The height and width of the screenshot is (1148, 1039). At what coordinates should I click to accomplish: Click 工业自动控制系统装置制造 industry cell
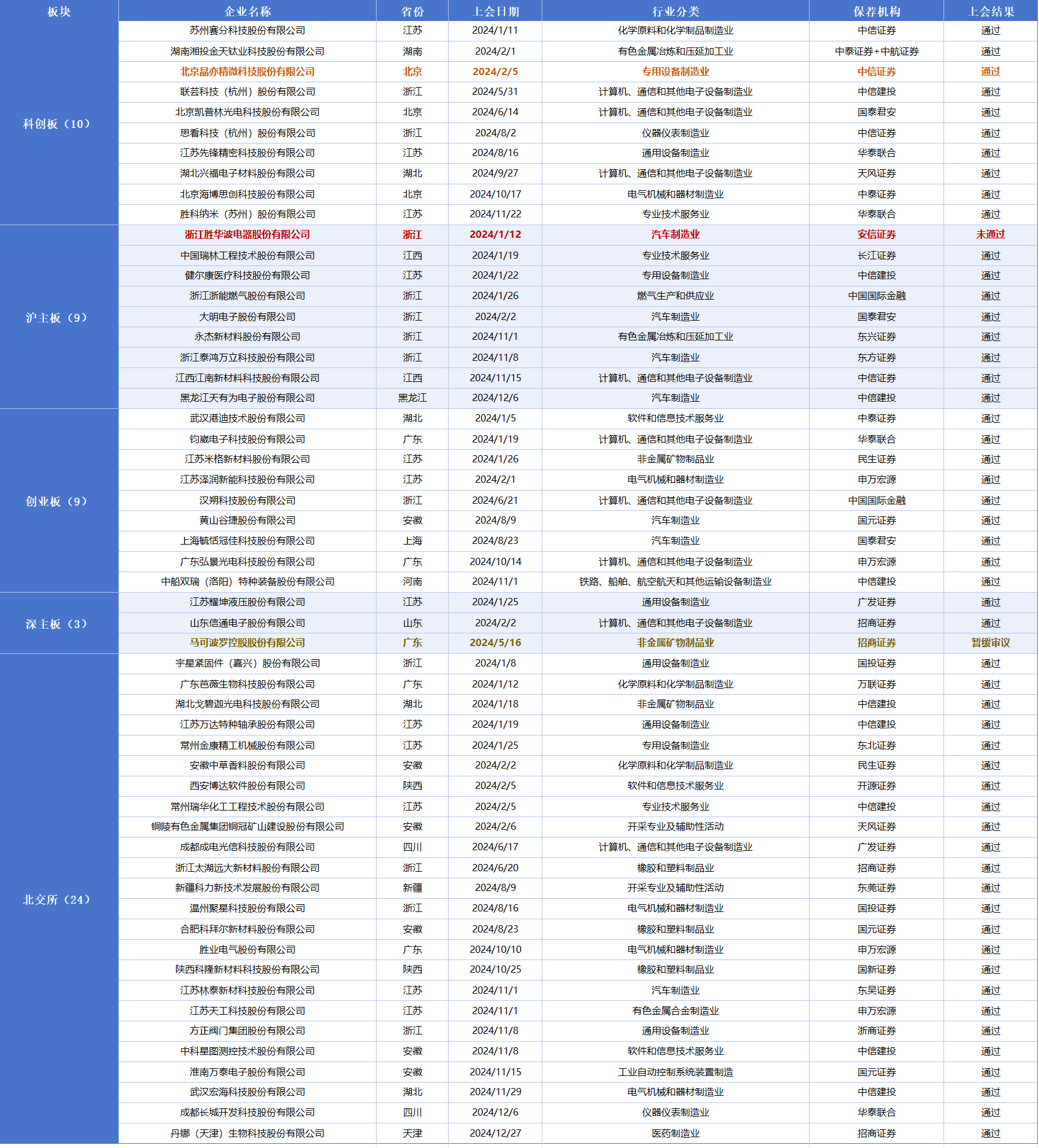point(675,1072)
